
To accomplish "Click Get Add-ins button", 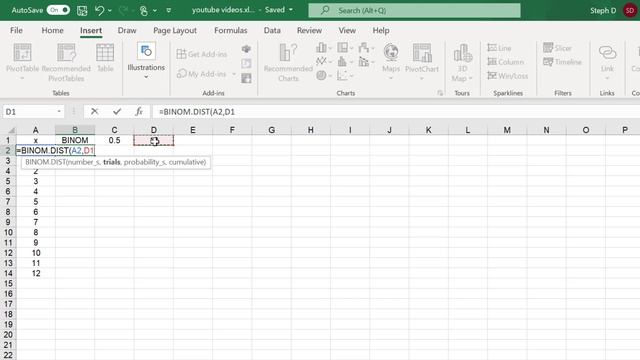I will 202,54.
